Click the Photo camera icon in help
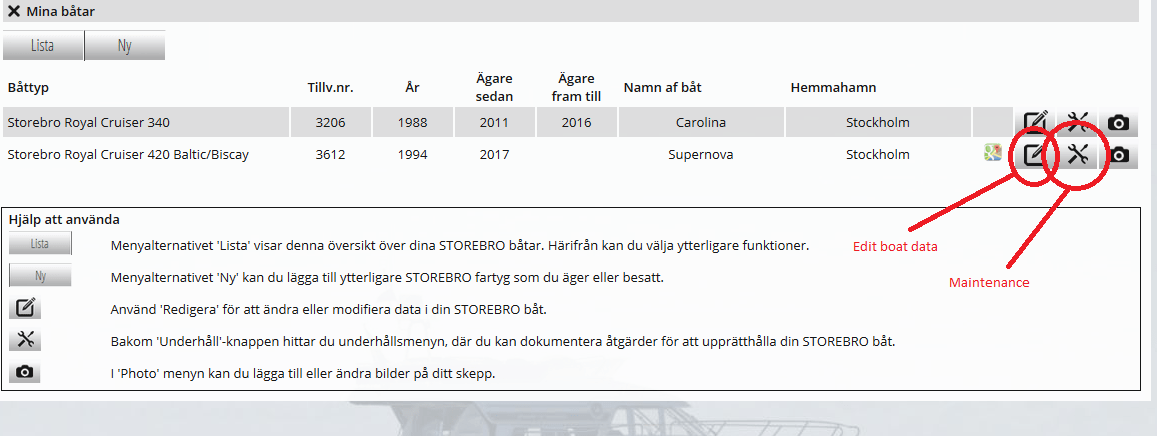This screenshot has height=436, width=1157. coord(24,372)
